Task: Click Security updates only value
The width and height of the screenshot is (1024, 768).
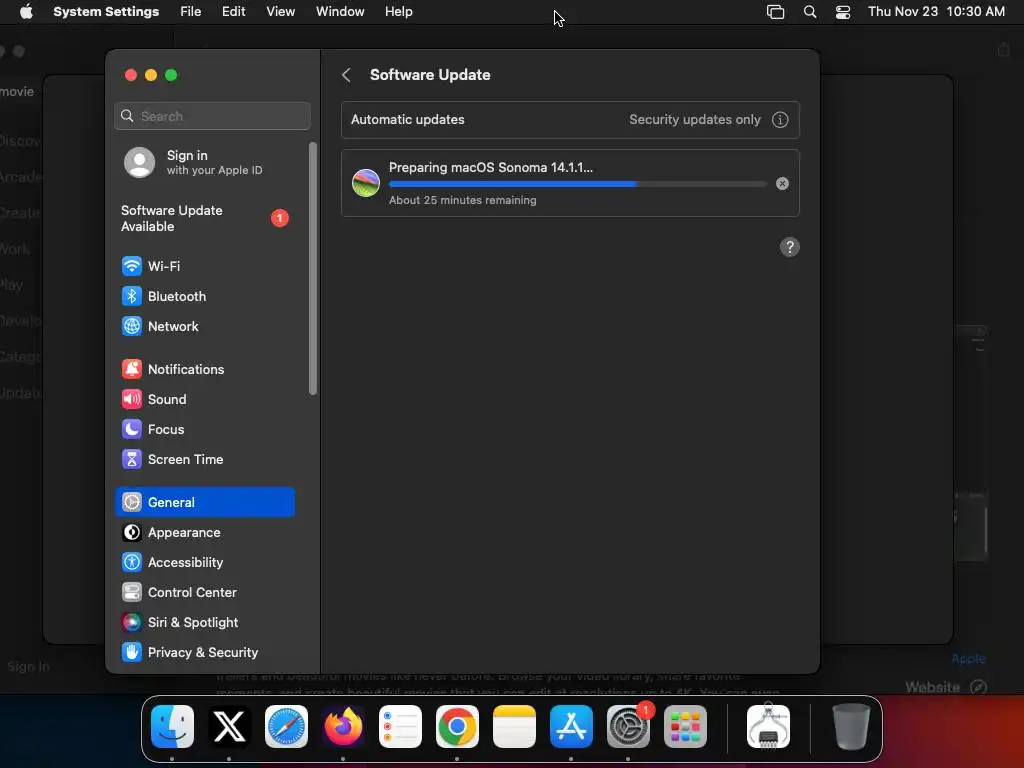Action: point(695,120)
